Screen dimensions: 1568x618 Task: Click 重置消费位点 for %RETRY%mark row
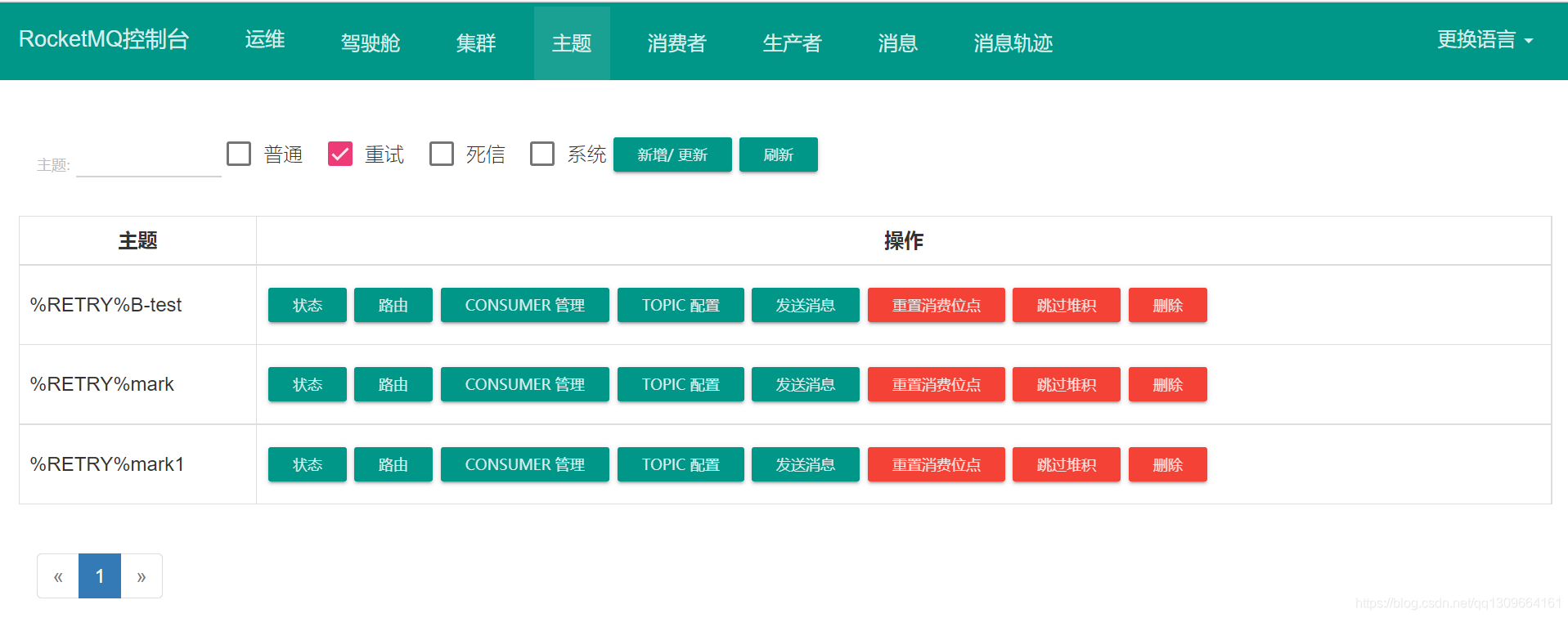pos(937,384)
